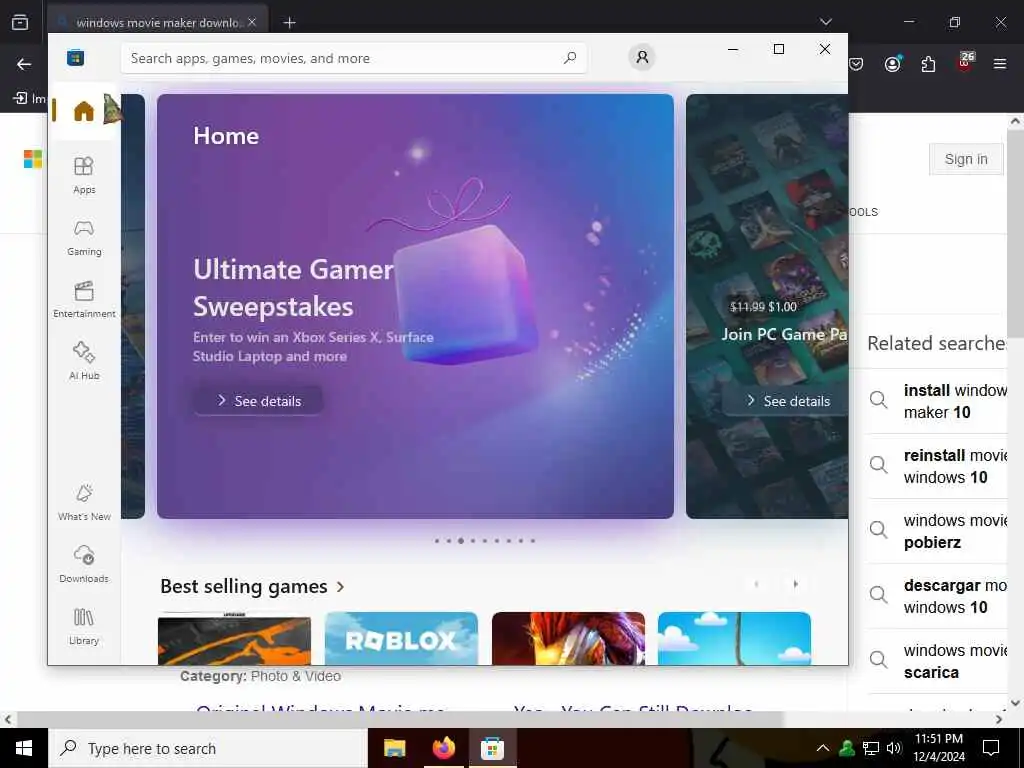1024x768 pixels.
Task: Search related: windows movie scarica
Action: [x=936, y=662]
